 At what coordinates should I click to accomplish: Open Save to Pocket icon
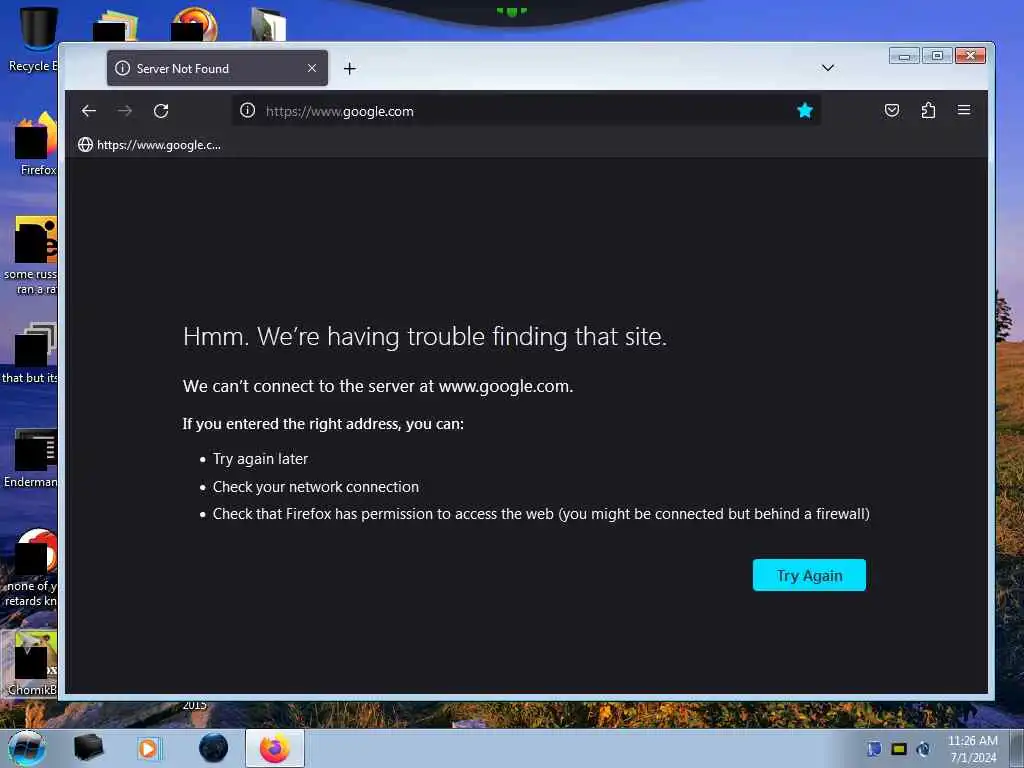(x=891, y=110)
